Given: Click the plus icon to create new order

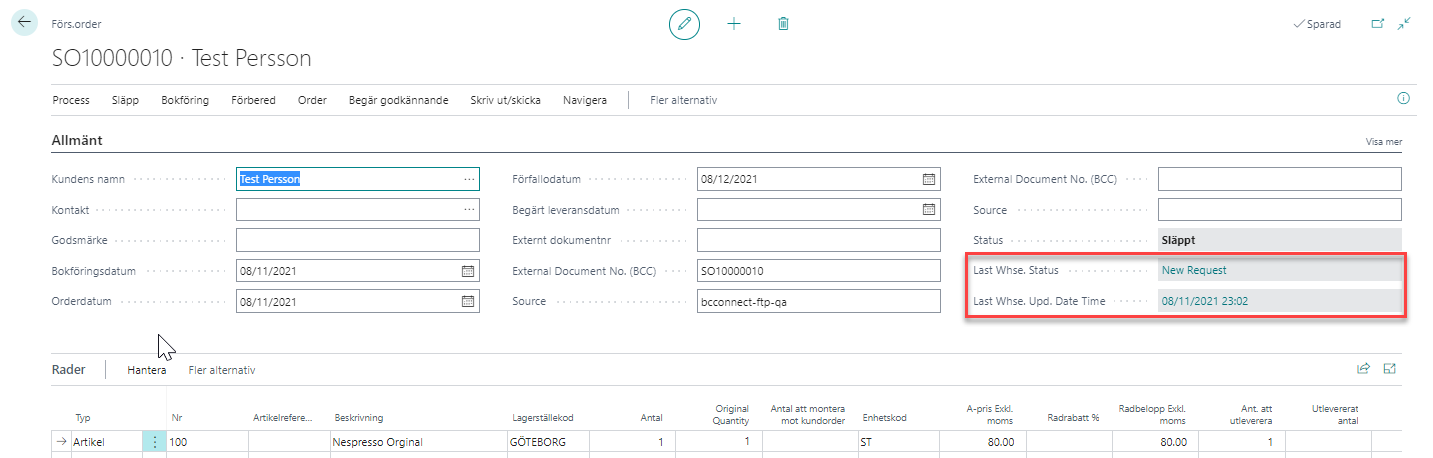Looking at the screenshot, I should point(734,24).
